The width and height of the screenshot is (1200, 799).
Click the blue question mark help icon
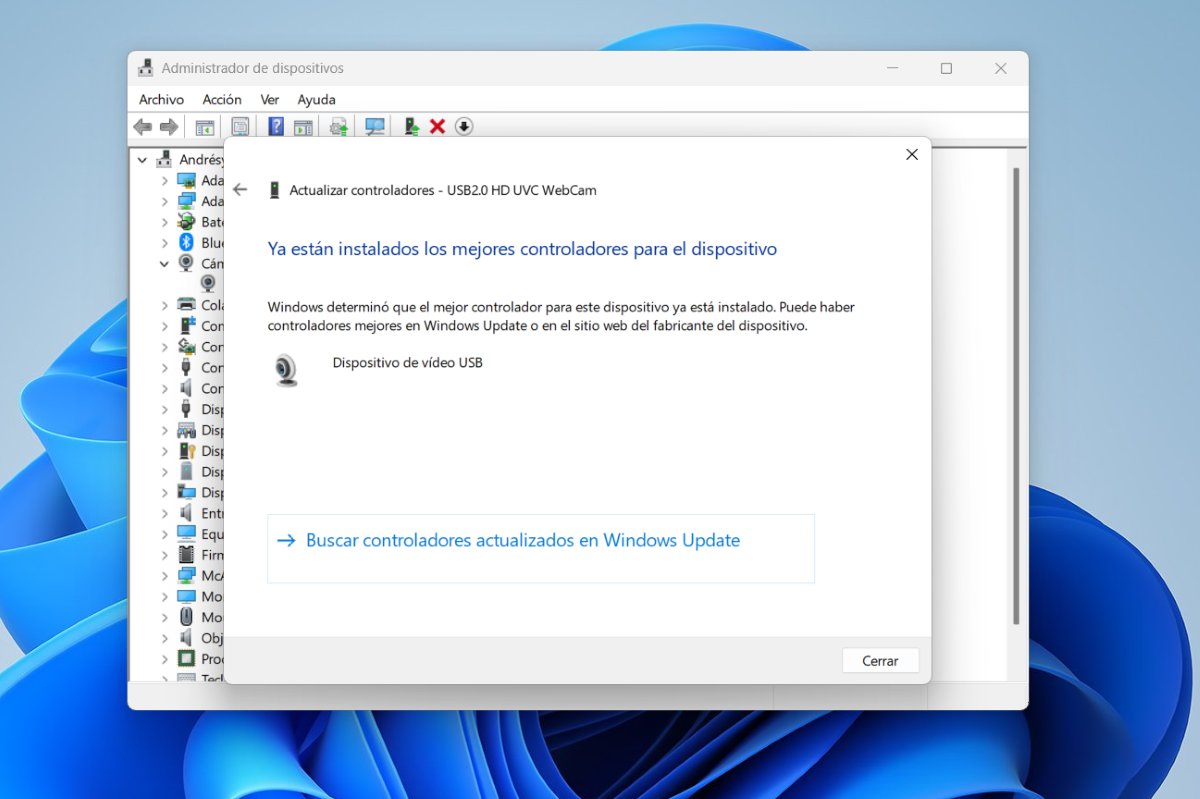[x=276, y=127]
